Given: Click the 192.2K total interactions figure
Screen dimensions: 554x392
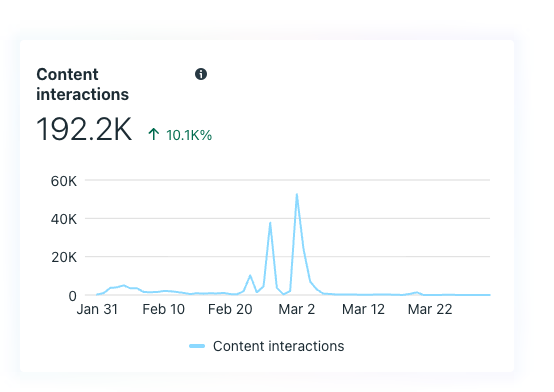Looking at the screenshot, I should click(x=84, y=129).
